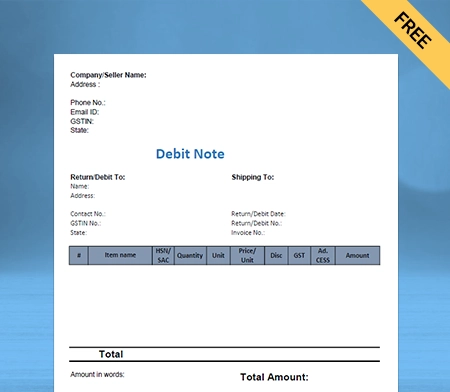Click the Amount column header
Image resolution: width=450 pixels, height=392 pixels.
(x=357, y=255)
